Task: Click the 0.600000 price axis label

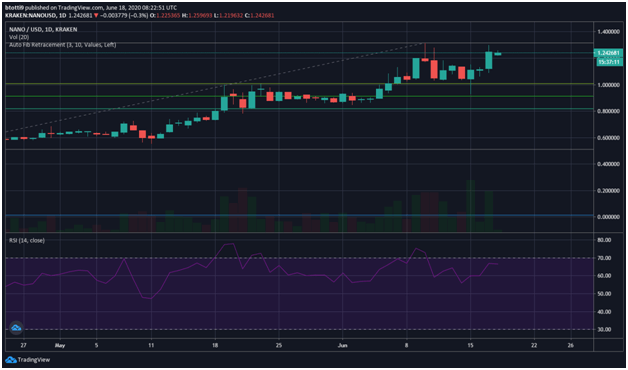Action: [x=609, y=138]
